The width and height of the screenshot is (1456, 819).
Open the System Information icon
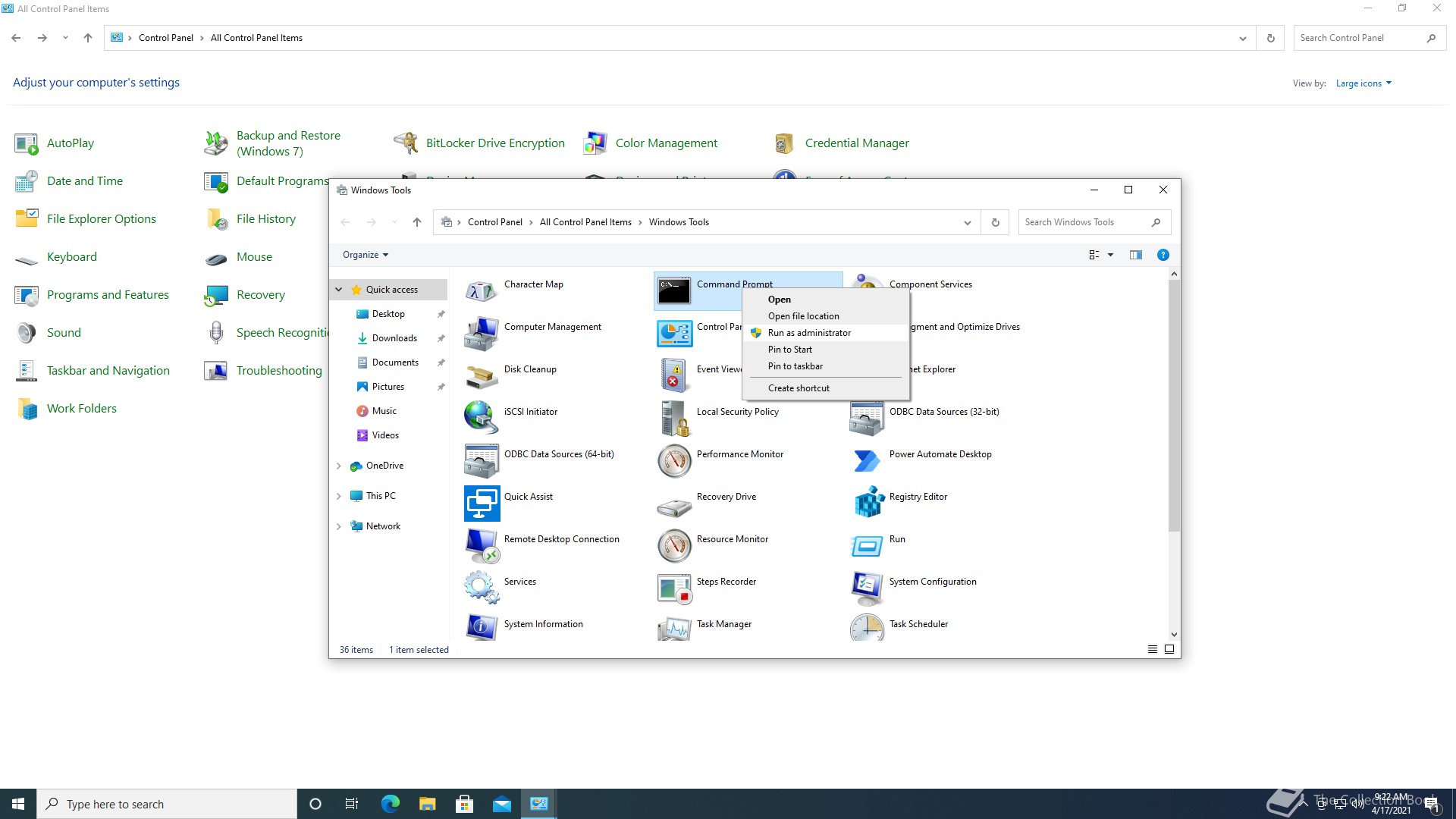[x=481, y=628]
